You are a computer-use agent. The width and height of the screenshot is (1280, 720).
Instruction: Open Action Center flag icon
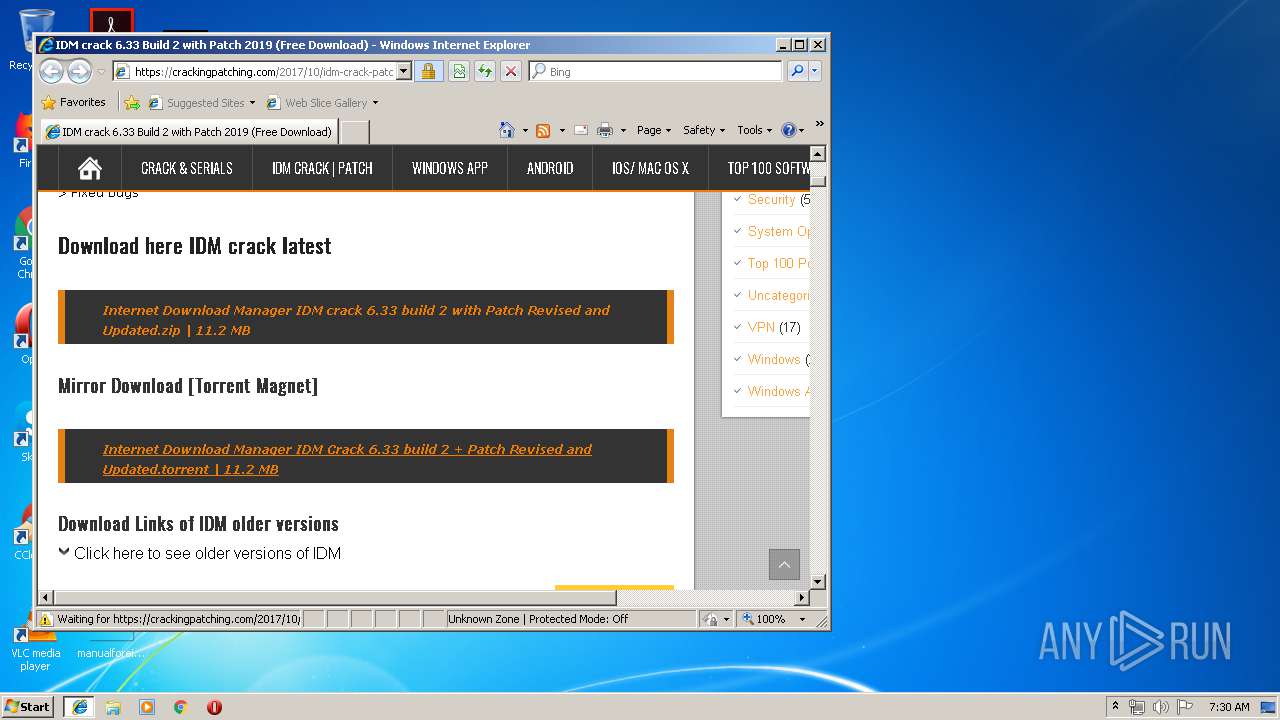(x=1185, y=707)
